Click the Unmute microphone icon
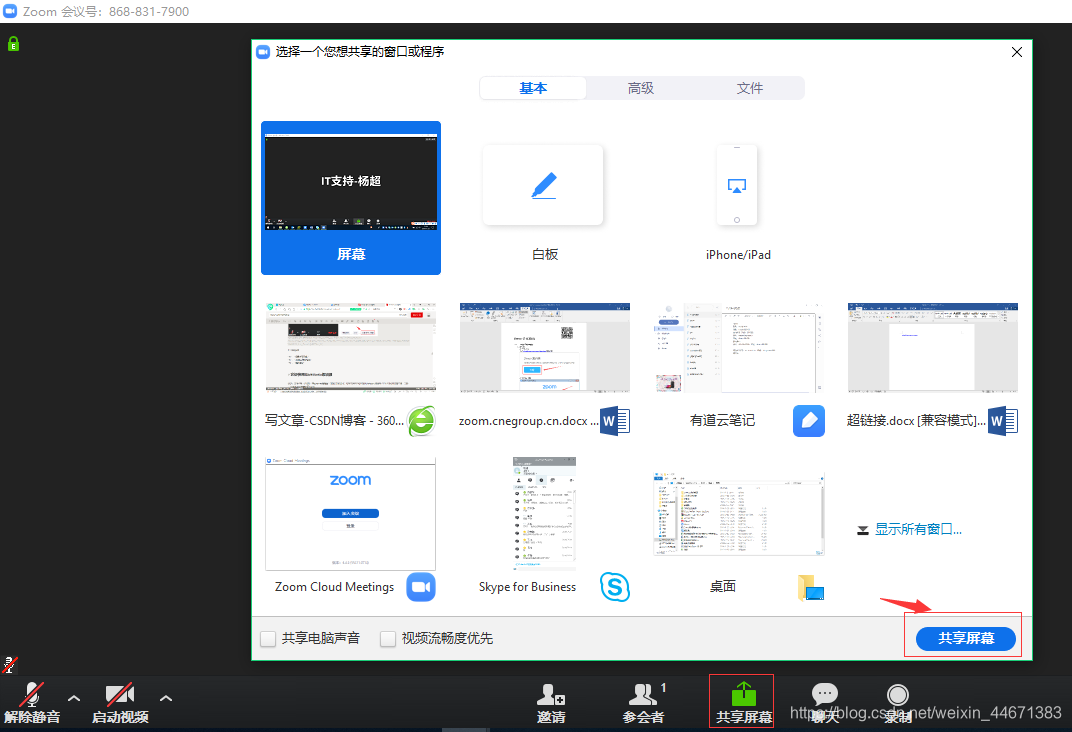 pos(31,694)
